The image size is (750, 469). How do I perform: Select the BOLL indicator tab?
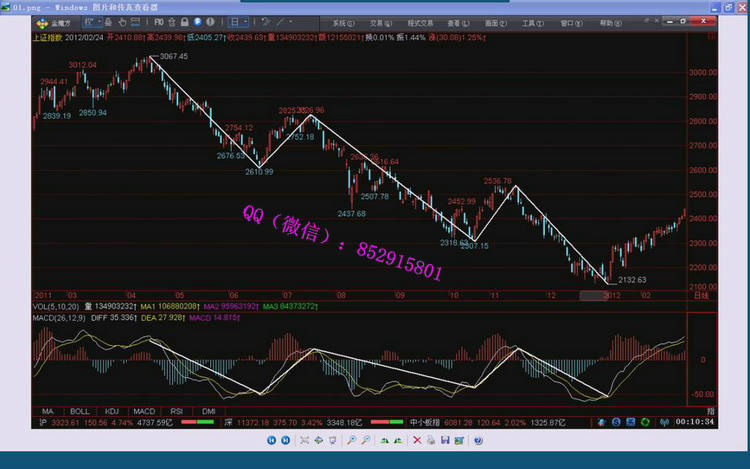[x=79, y=411]
